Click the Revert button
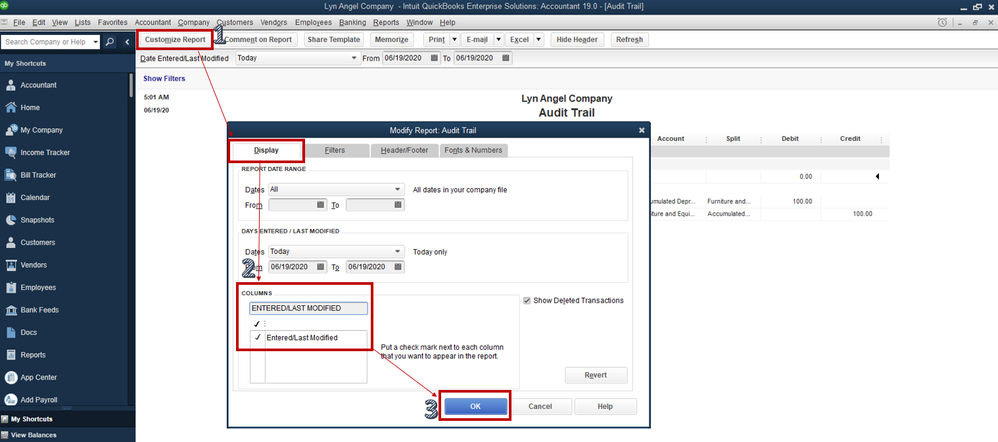998x442 pixels. 596,375
